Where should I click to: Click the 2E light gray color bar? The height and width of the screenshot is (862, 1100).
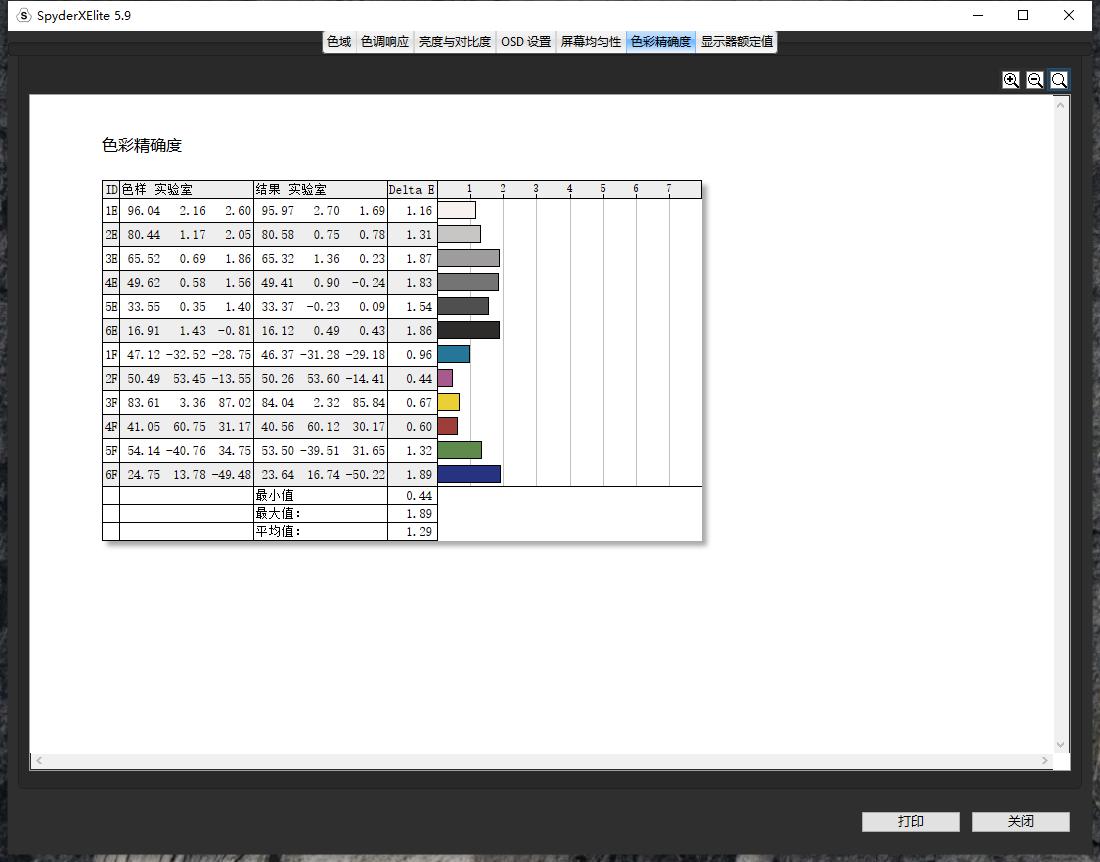click(460, 234)
